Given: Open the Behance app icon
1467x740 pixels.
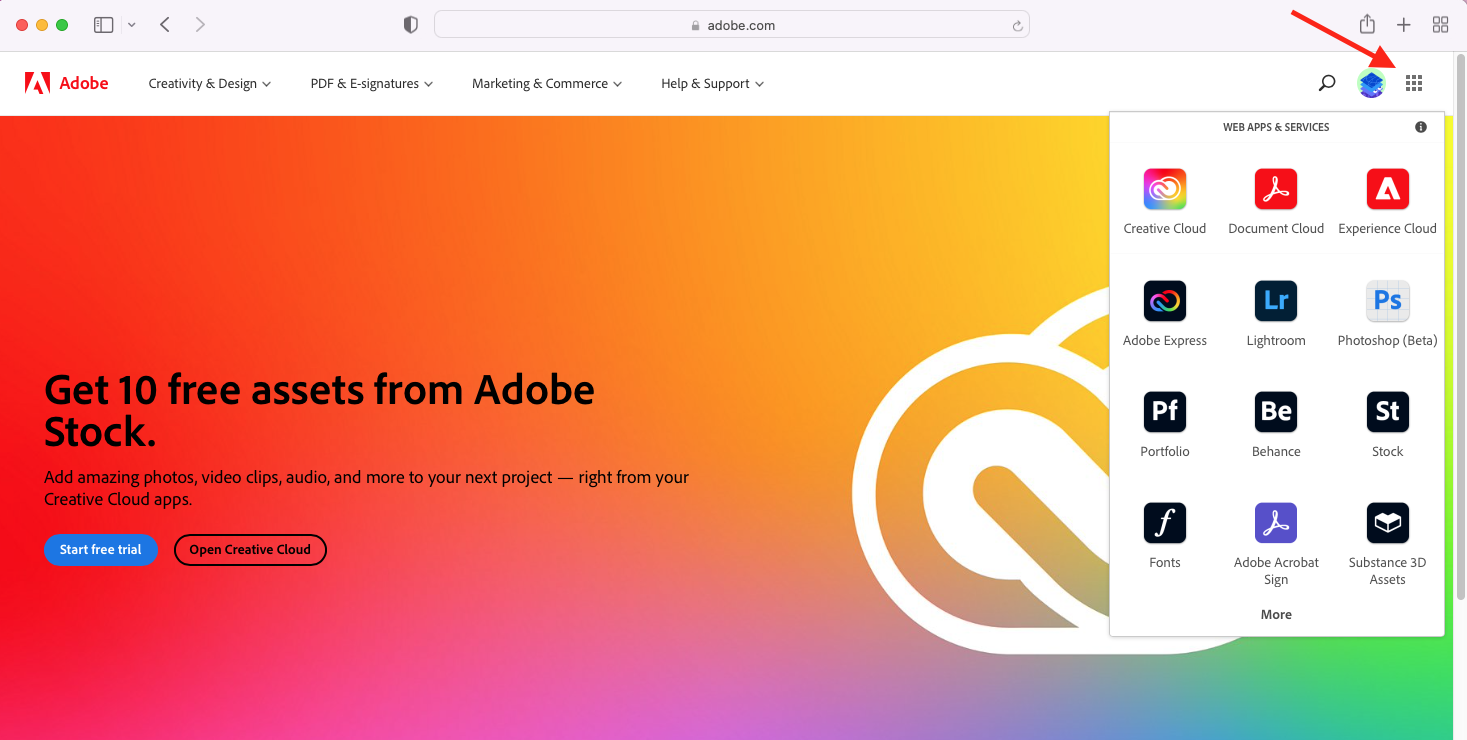Looking at the screenshot, I should click(x=1276, y=411).
